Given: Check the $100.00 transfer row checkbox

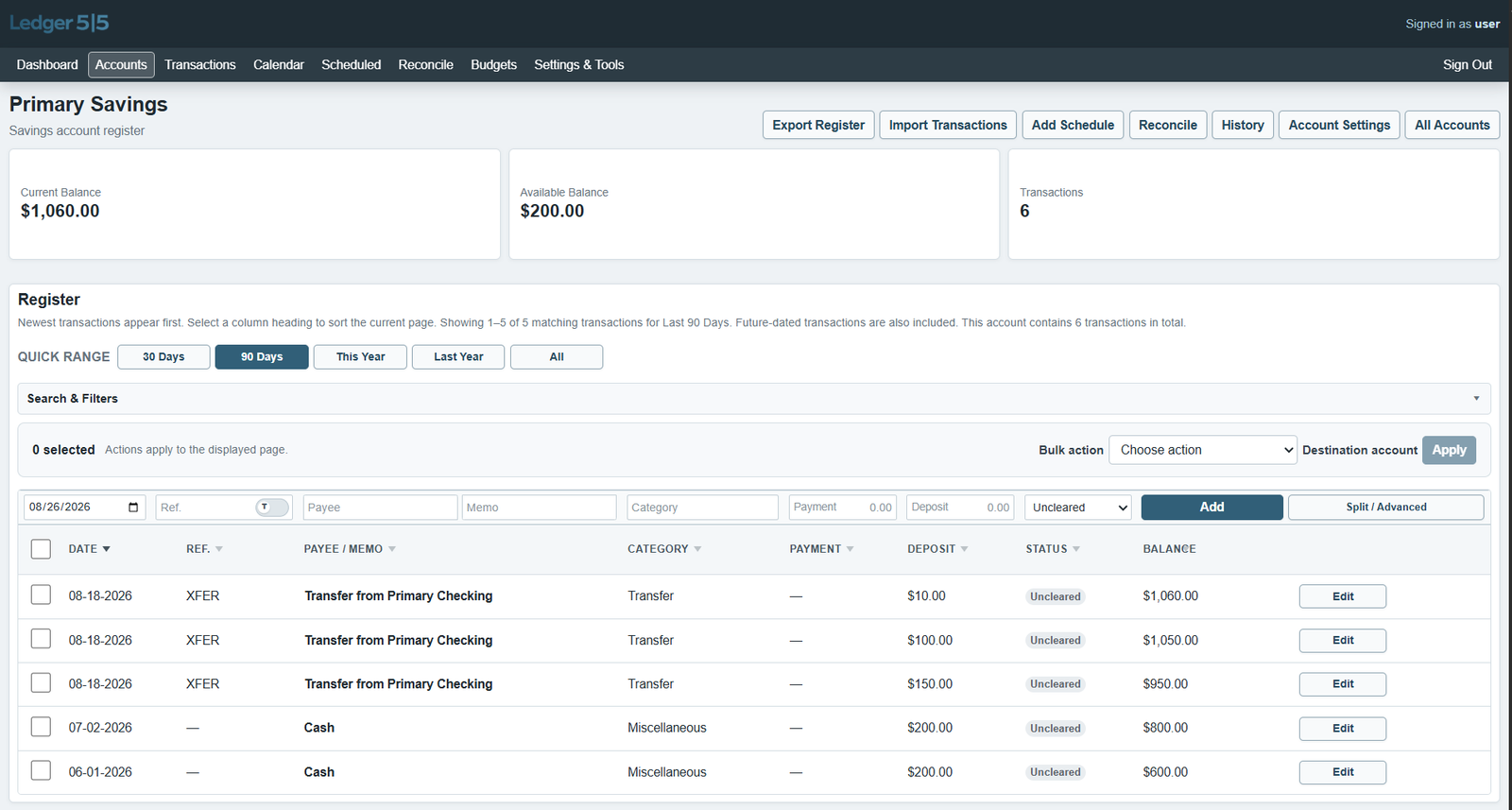Looking at the screenshot, I should tap(41, 639).
